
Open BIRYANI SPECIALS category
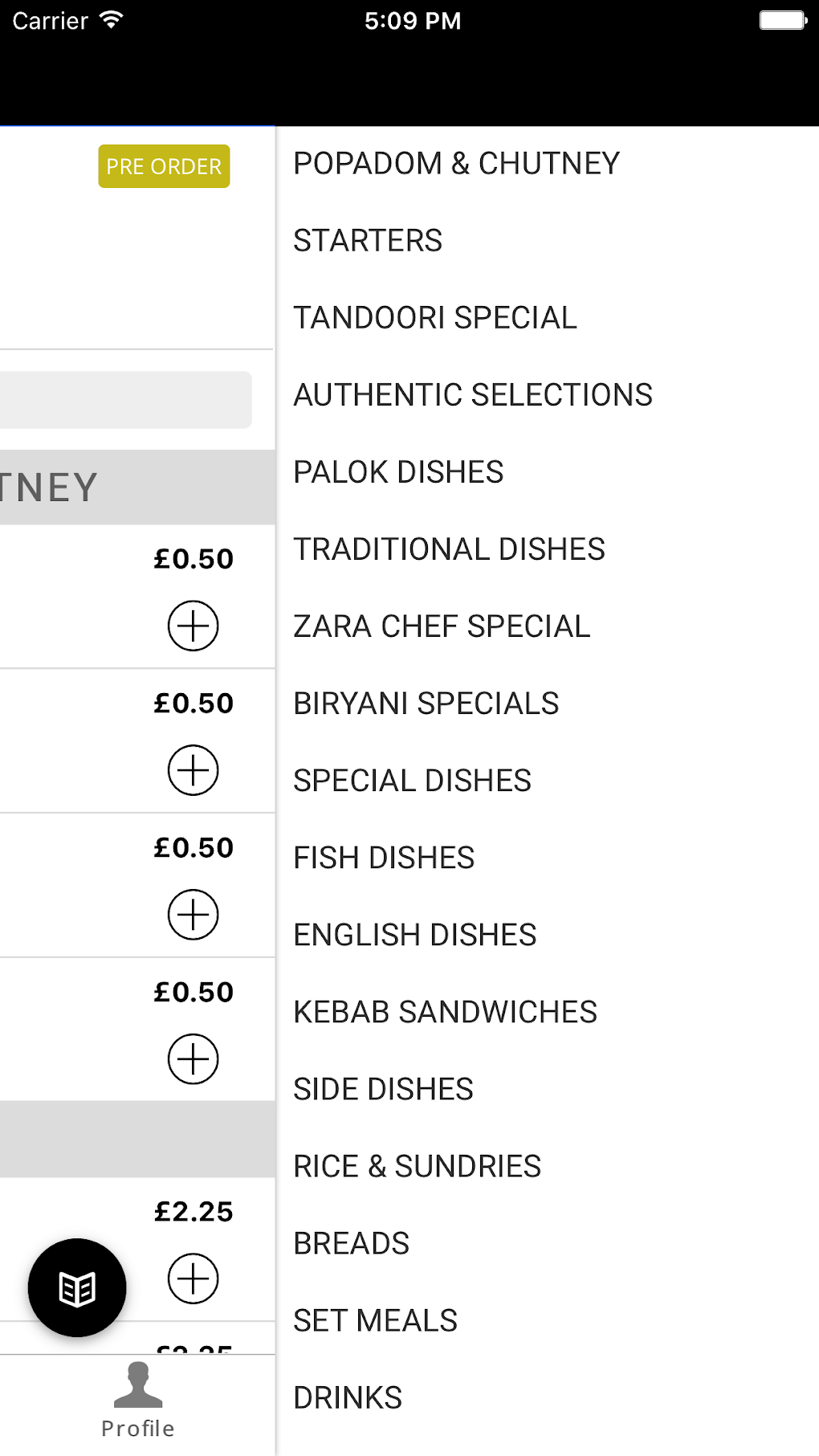(426, 704)
